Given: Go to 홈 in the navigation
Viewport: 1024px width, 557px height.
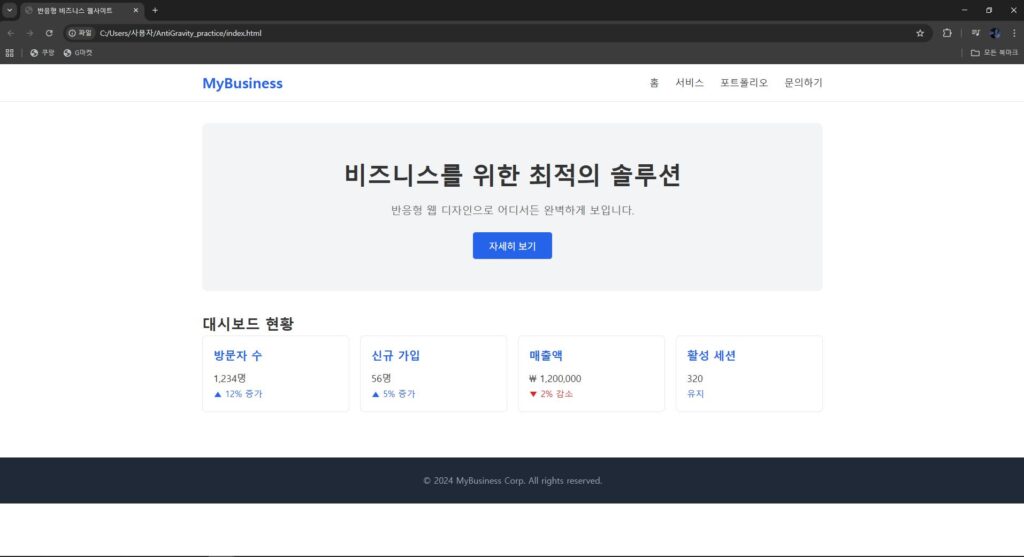Looking at the screenshot, I should point(654,83).
